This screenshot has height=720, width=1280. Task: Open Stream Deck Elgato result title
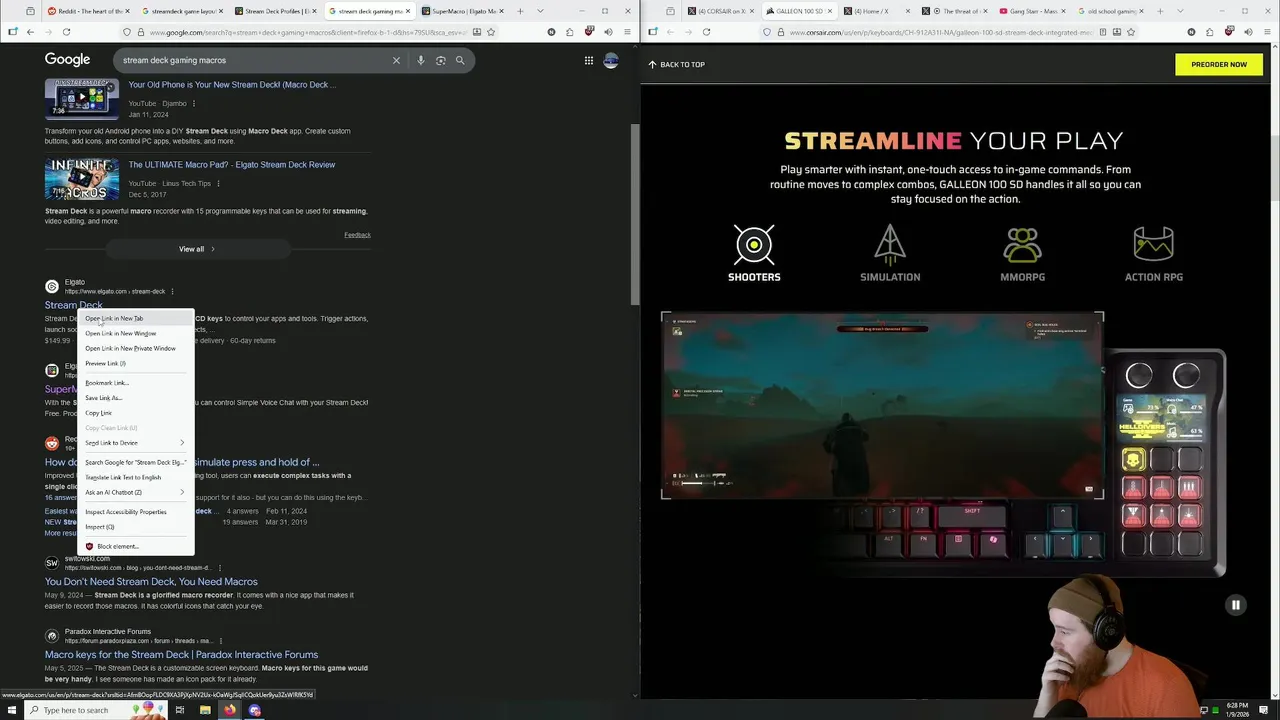coord(73,305)
